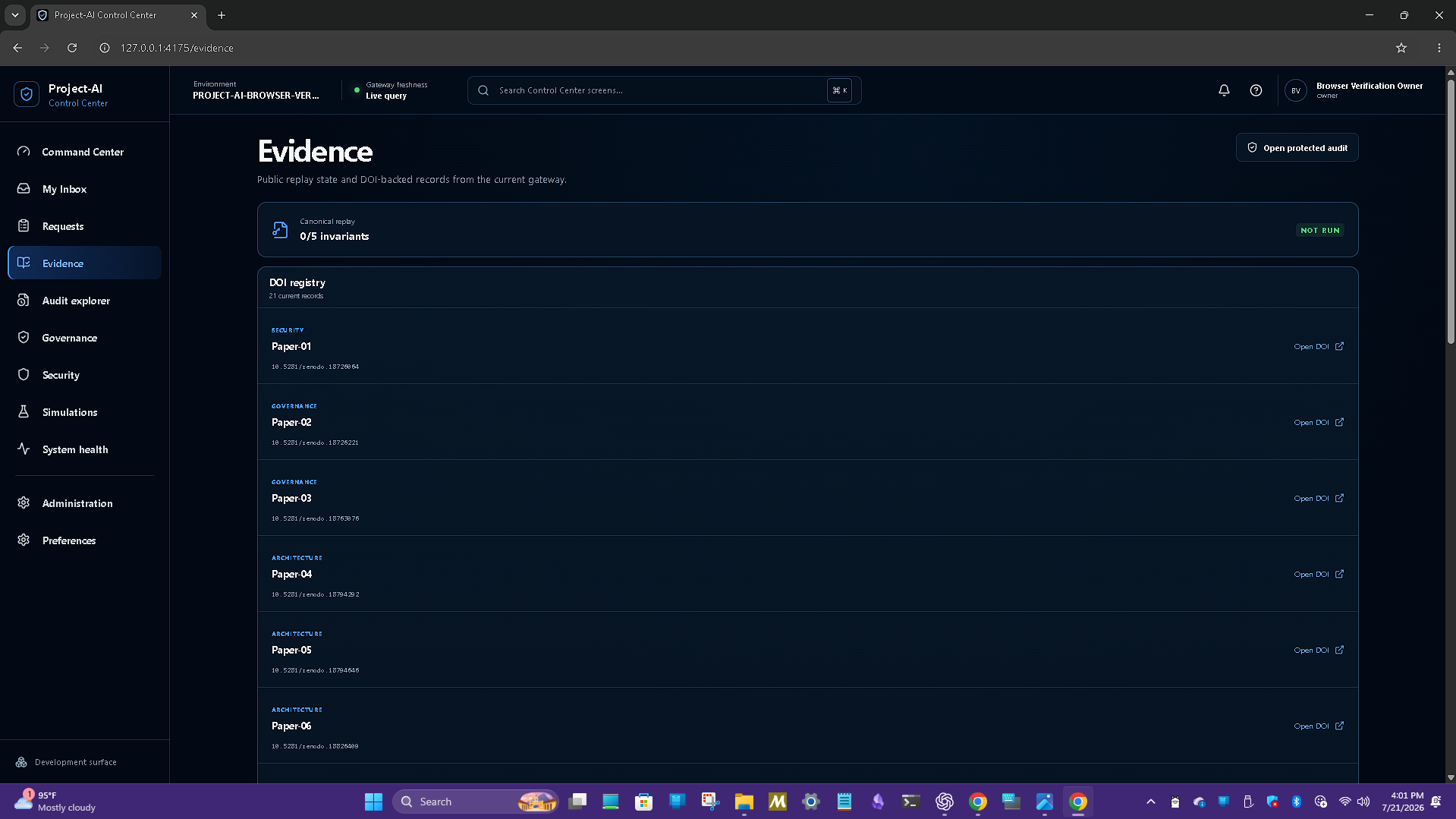The width and height of the screenshot is (1456, 819).
Task: Open the Command Center page
Action: click(x=84, y=152)
